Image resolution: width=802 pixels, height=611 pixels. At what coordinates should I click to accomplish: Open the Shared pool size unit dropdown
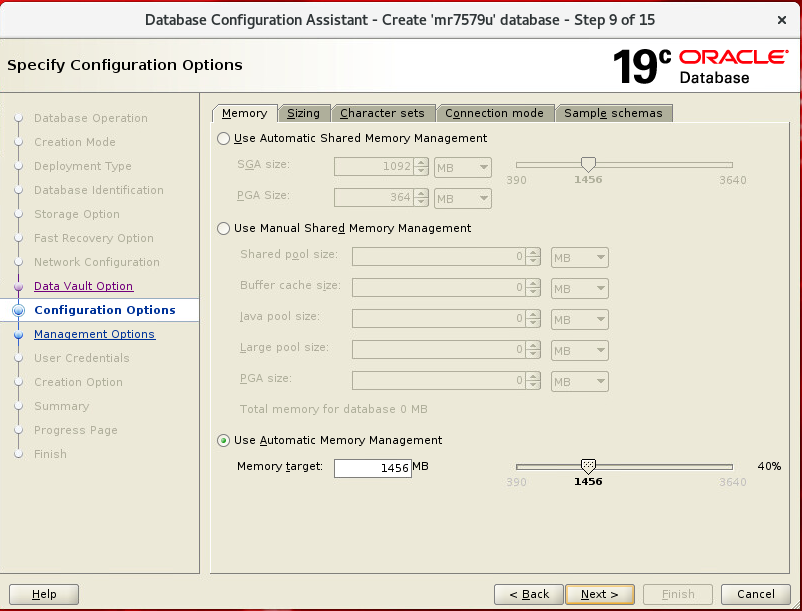tap(580, 258)
